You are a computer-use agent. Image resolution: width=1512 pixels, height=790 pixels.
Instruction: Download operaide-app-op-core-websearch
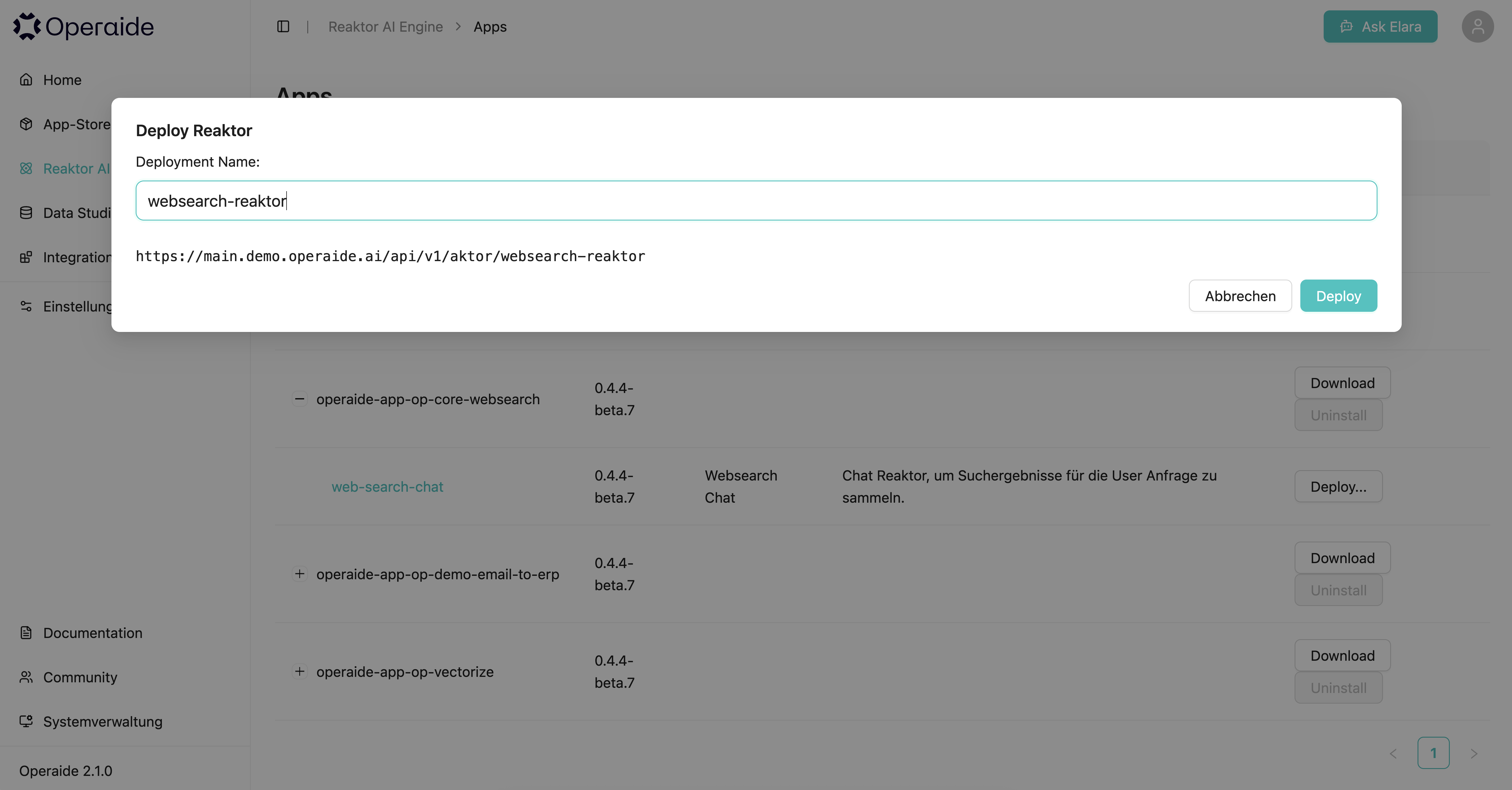point(1342,383)
